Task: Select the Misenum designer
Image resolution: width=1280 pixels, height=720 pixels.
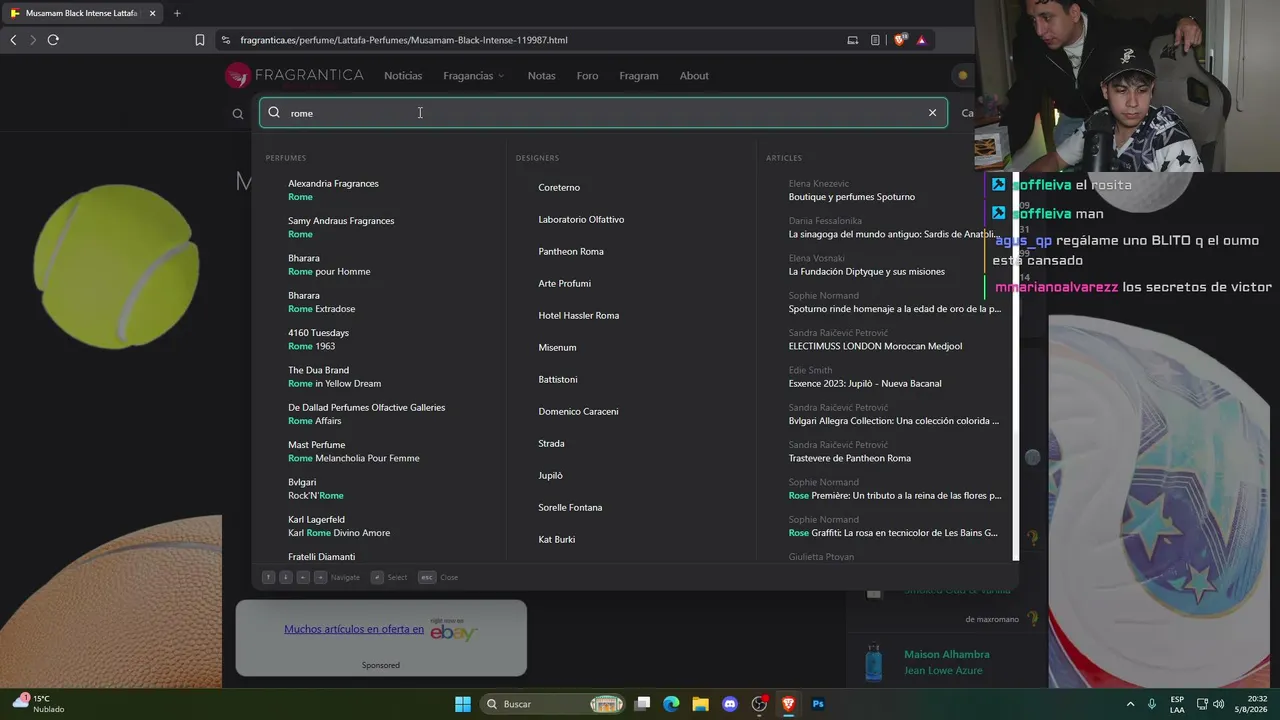Action: pyautogui.click(x=557, y=348)
